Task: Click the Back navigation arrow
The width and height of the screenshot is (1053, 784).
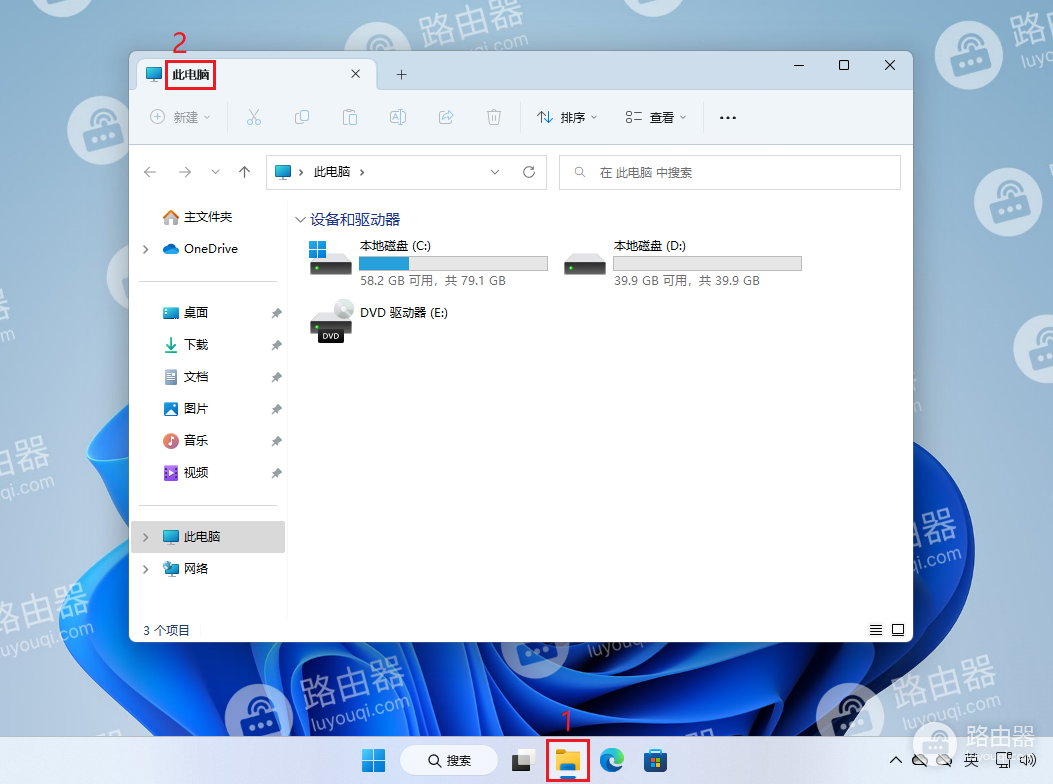Action: tap(150, 171)
